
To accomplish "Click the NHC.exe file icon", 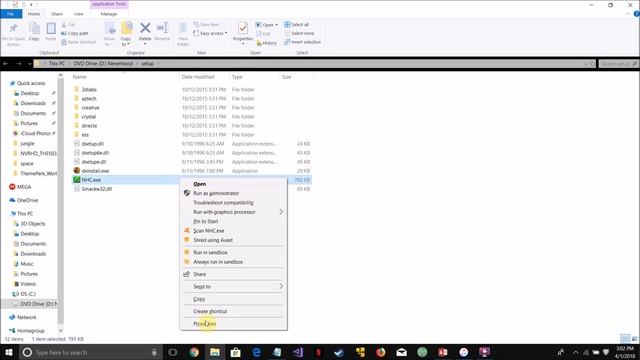I will (76, 180).
